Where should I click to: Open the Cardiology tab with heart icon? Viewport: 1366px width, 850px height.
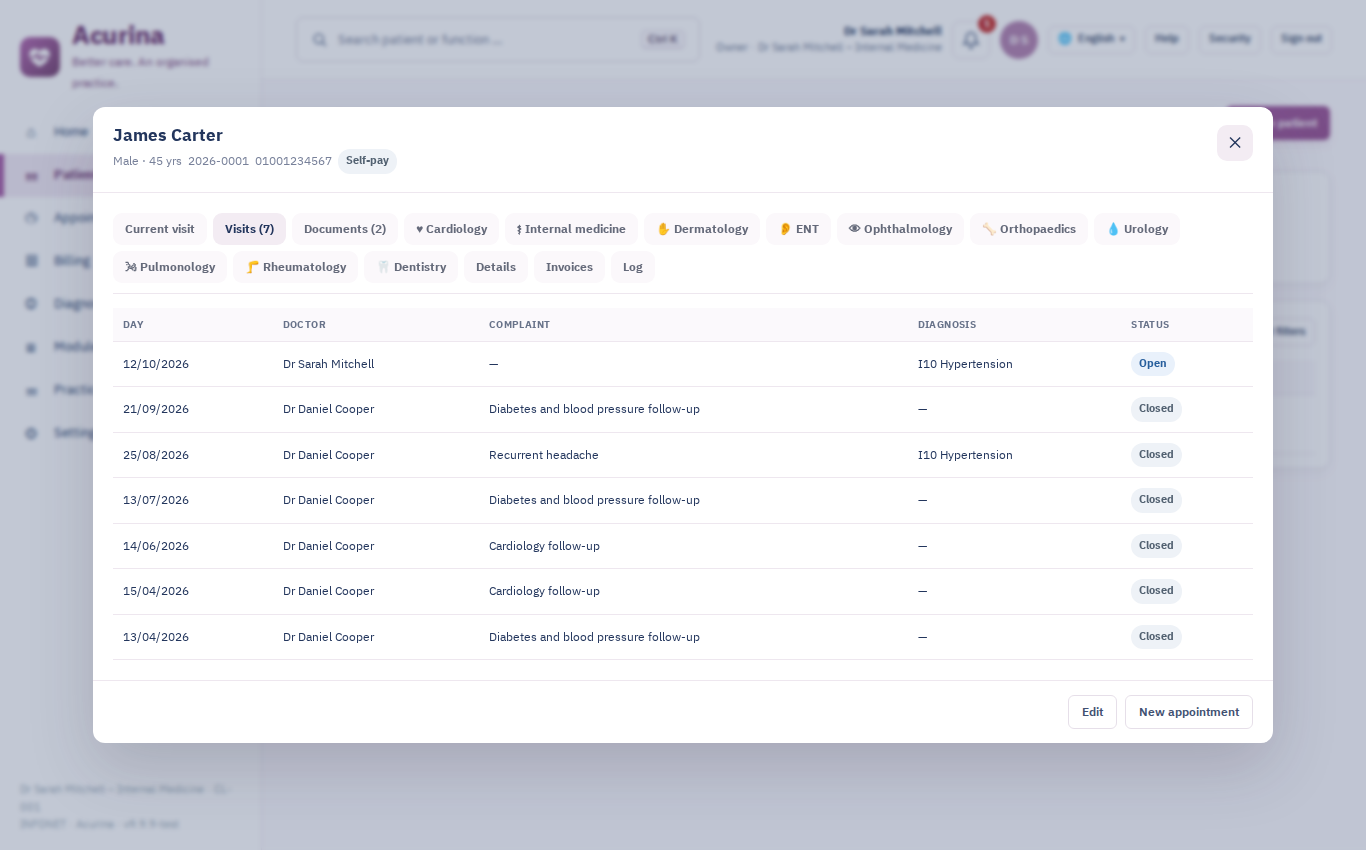coord(451,229)
